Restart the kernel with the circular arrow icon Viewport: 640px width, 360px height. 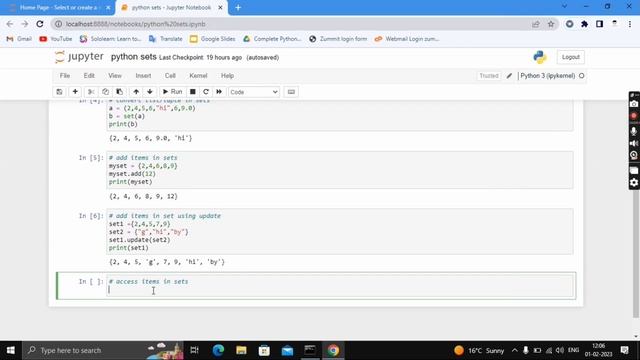(206, 92)
